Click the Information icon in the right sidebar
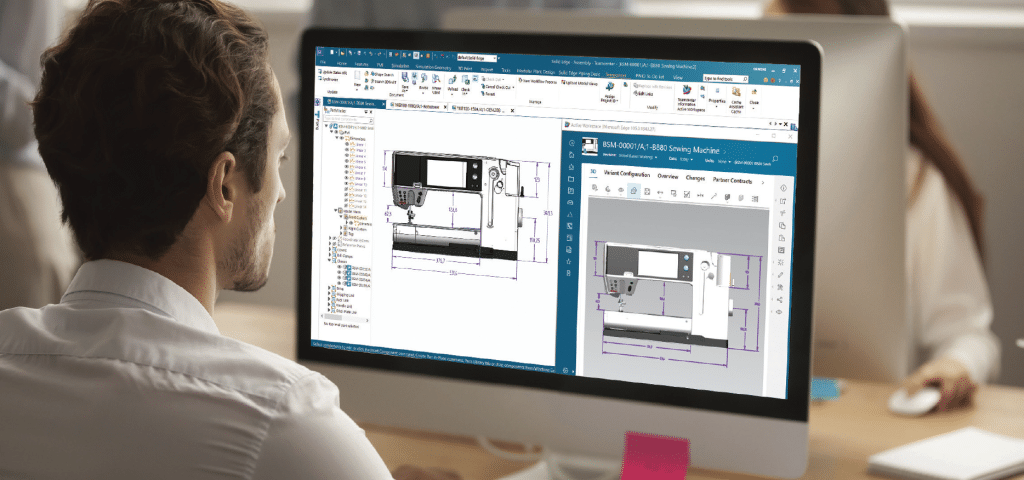This screenshot has height=480, width=1024. point(784,188)
